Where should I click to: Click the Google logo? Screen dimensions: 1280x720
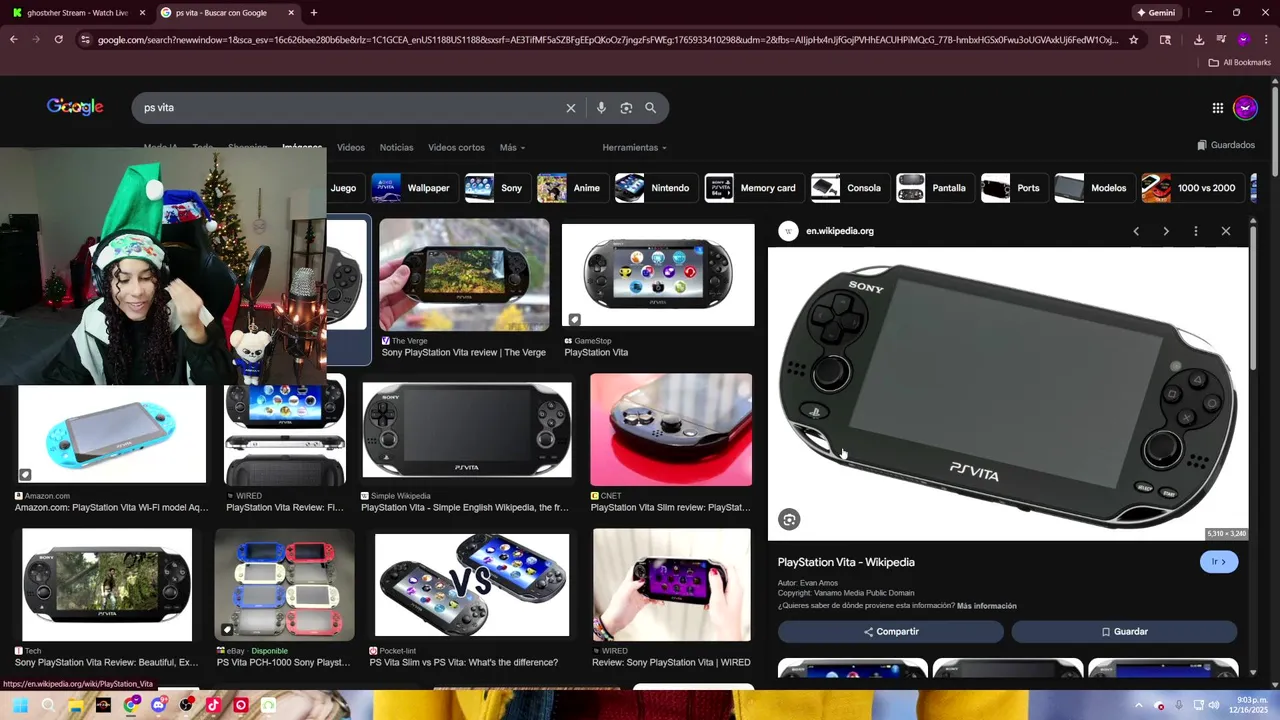coord(75,107)
